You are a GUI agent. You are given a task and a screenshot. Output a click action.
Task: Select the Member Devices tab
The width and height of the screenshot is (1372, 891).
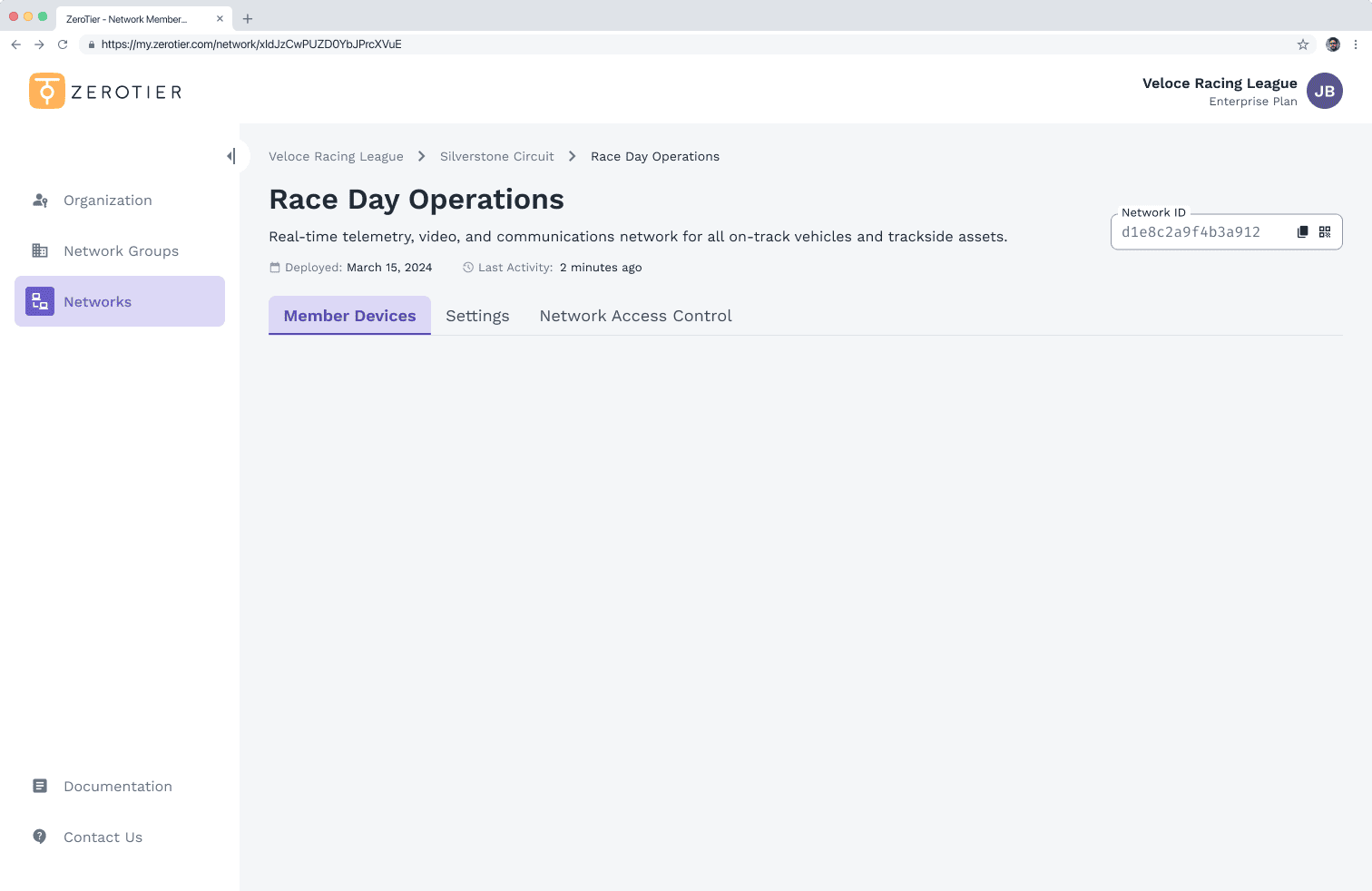[x=349, y=316]
